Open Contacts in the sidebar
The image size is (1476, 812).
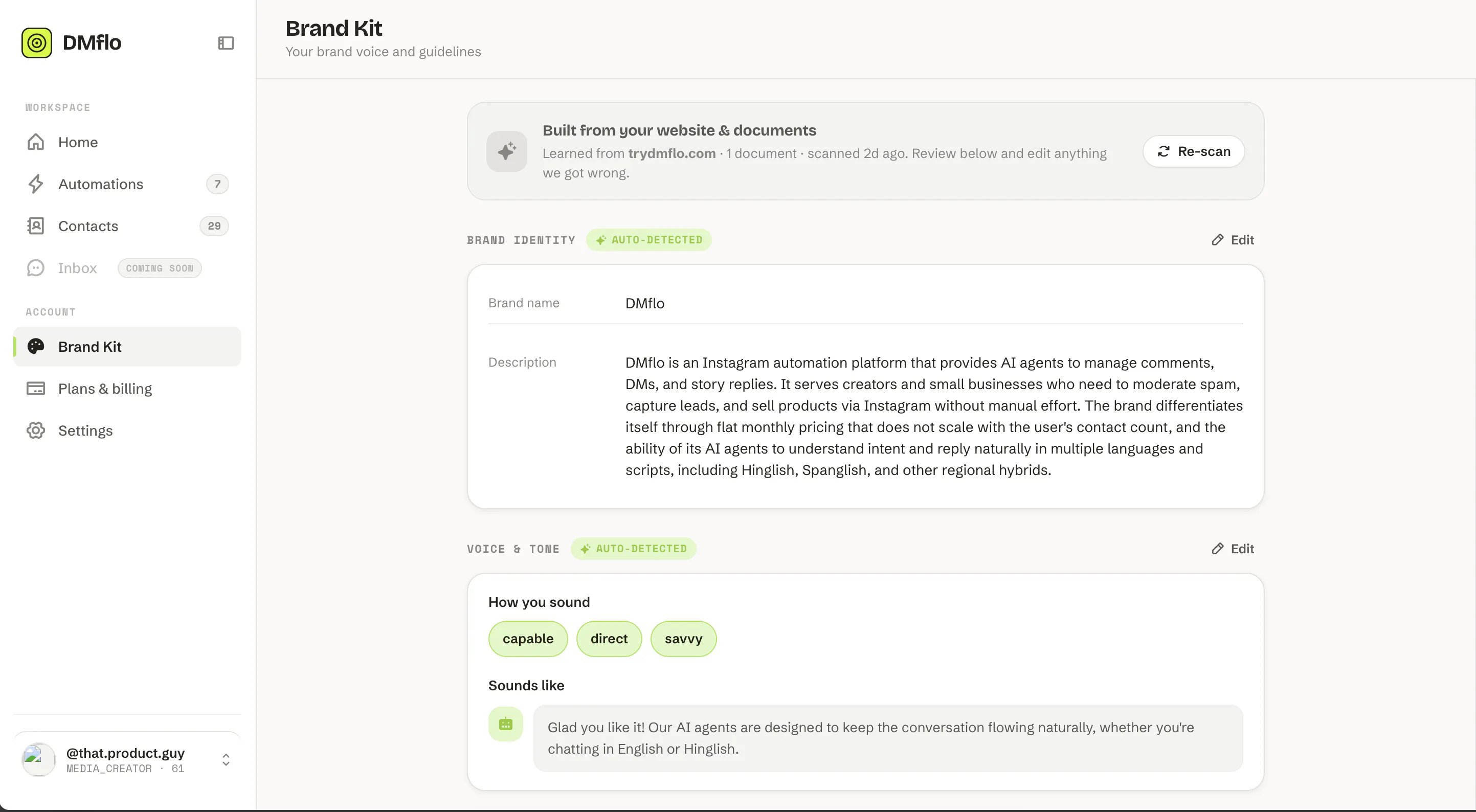(127, 226)
